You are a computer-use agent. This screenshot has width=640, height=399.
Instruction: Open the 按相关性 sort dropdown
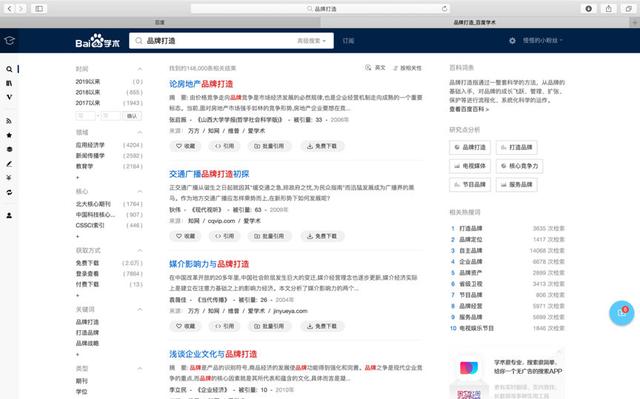pos(407,68)
